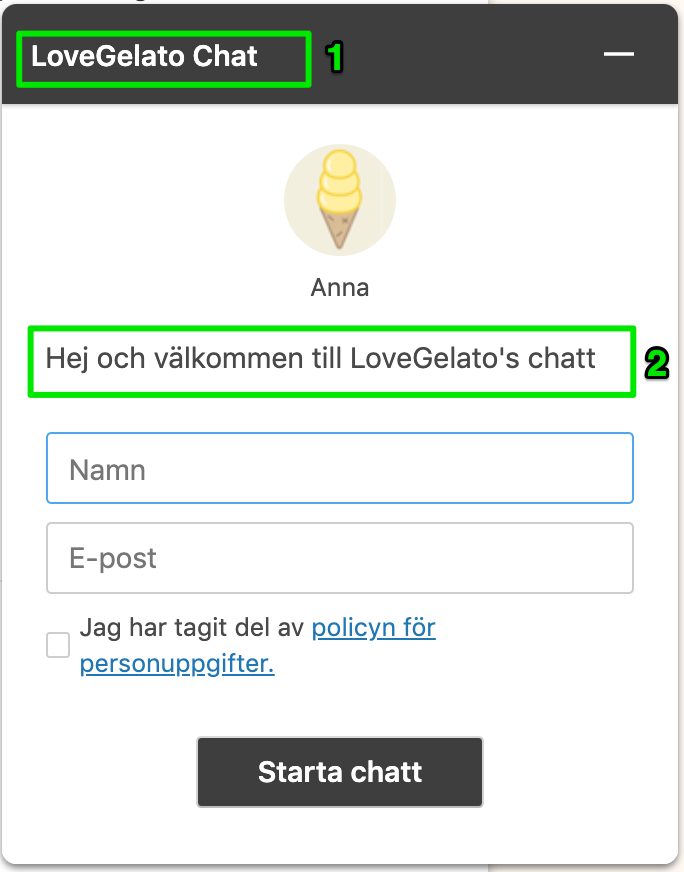Select the agent name Anna
This screenshot has height=872, width=684.
(x=340, y=288)
